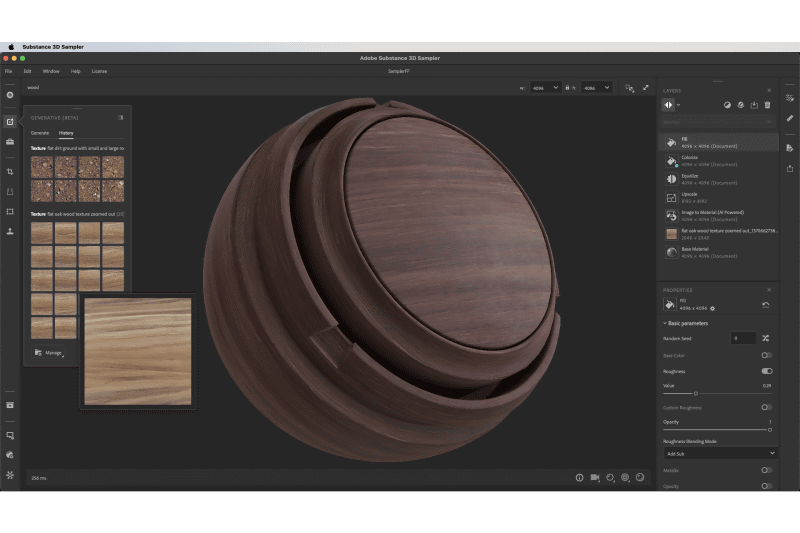Open the Generative panel icon in left sidebar
The width and height of the screenshot is (800, 533).
(x=10, y=121)
